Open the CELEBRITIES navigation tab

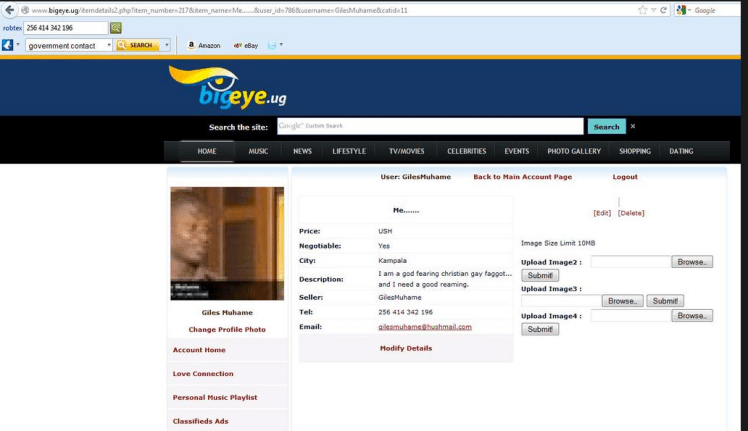click(x=467, y=151)
